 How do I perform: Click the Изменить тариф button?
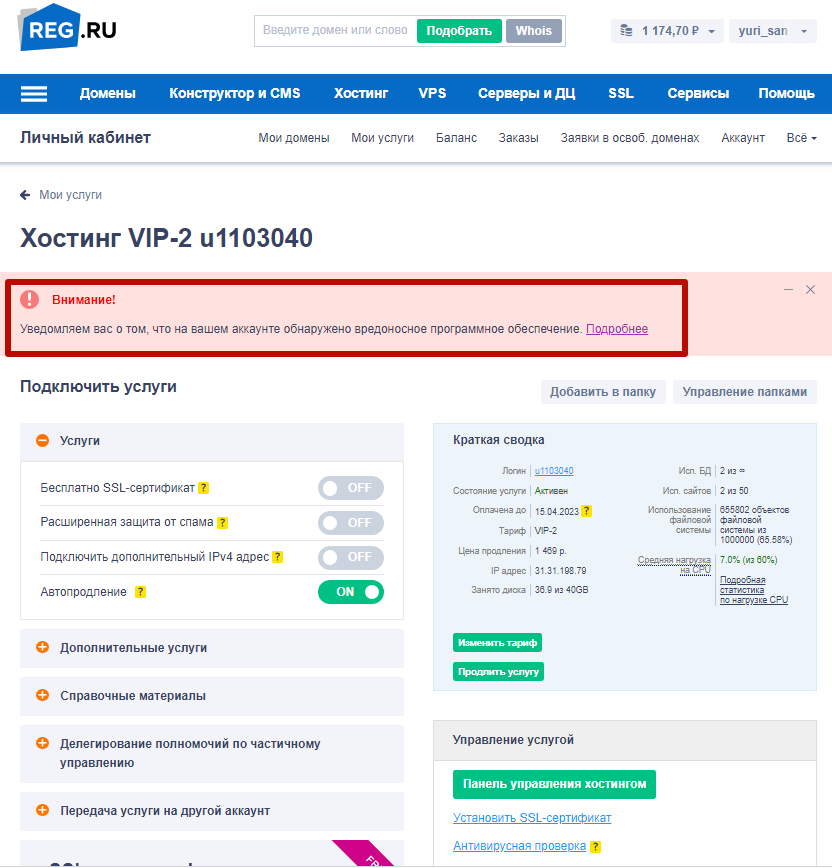497,643
